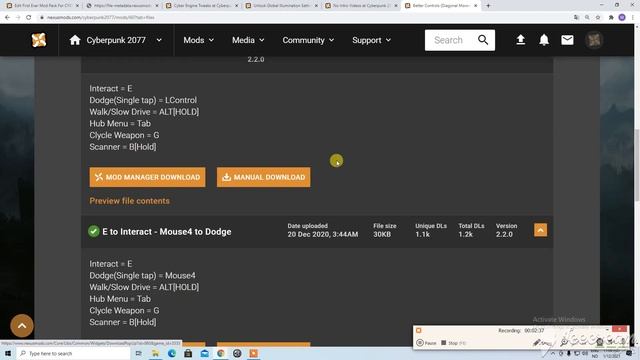Click the upload icon in header
This screenshot has height=360, width=640.
point(520,40)
